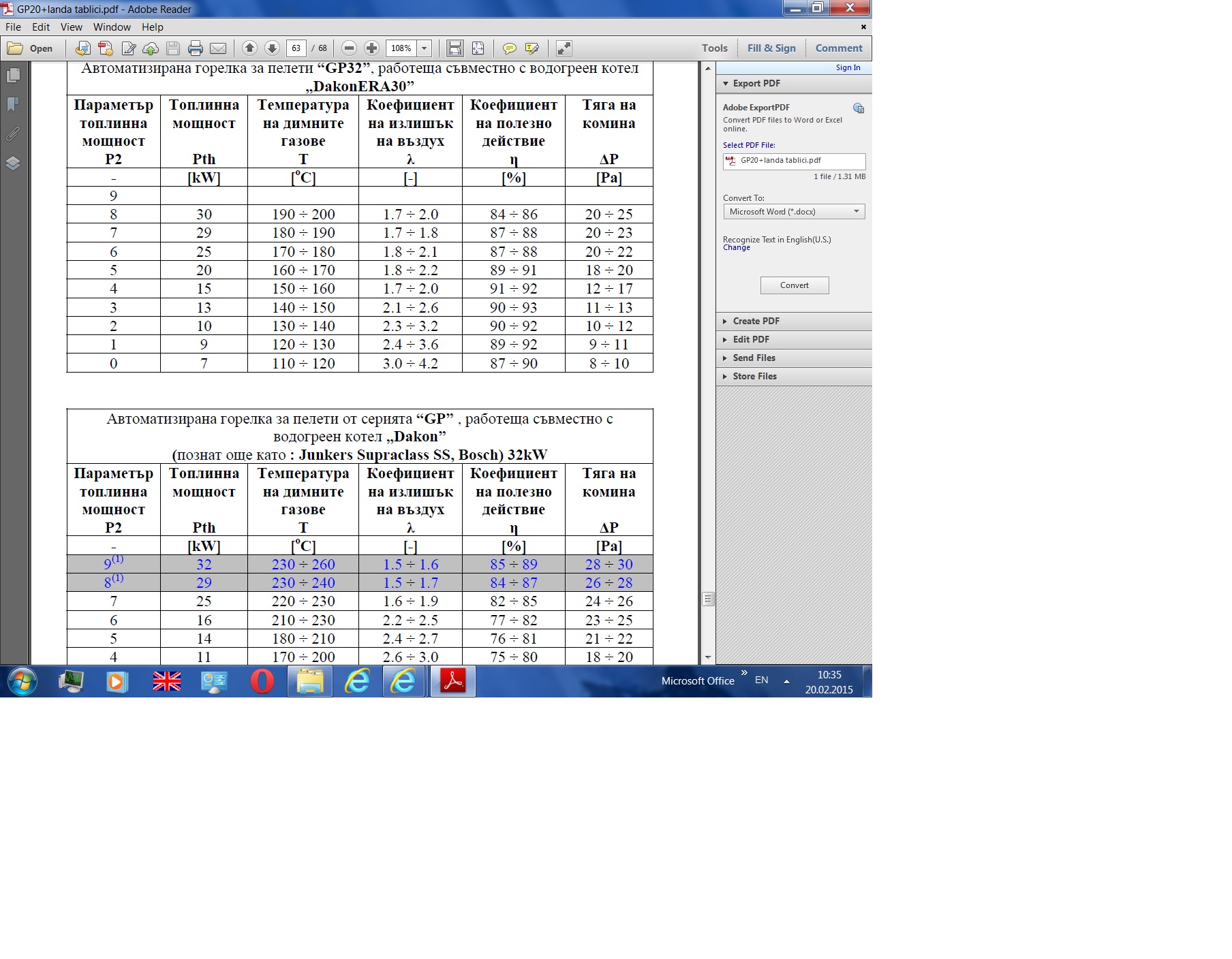Open the Convert To format dropdown
This screenshot has height=959, width=1232.
[794, 212]
